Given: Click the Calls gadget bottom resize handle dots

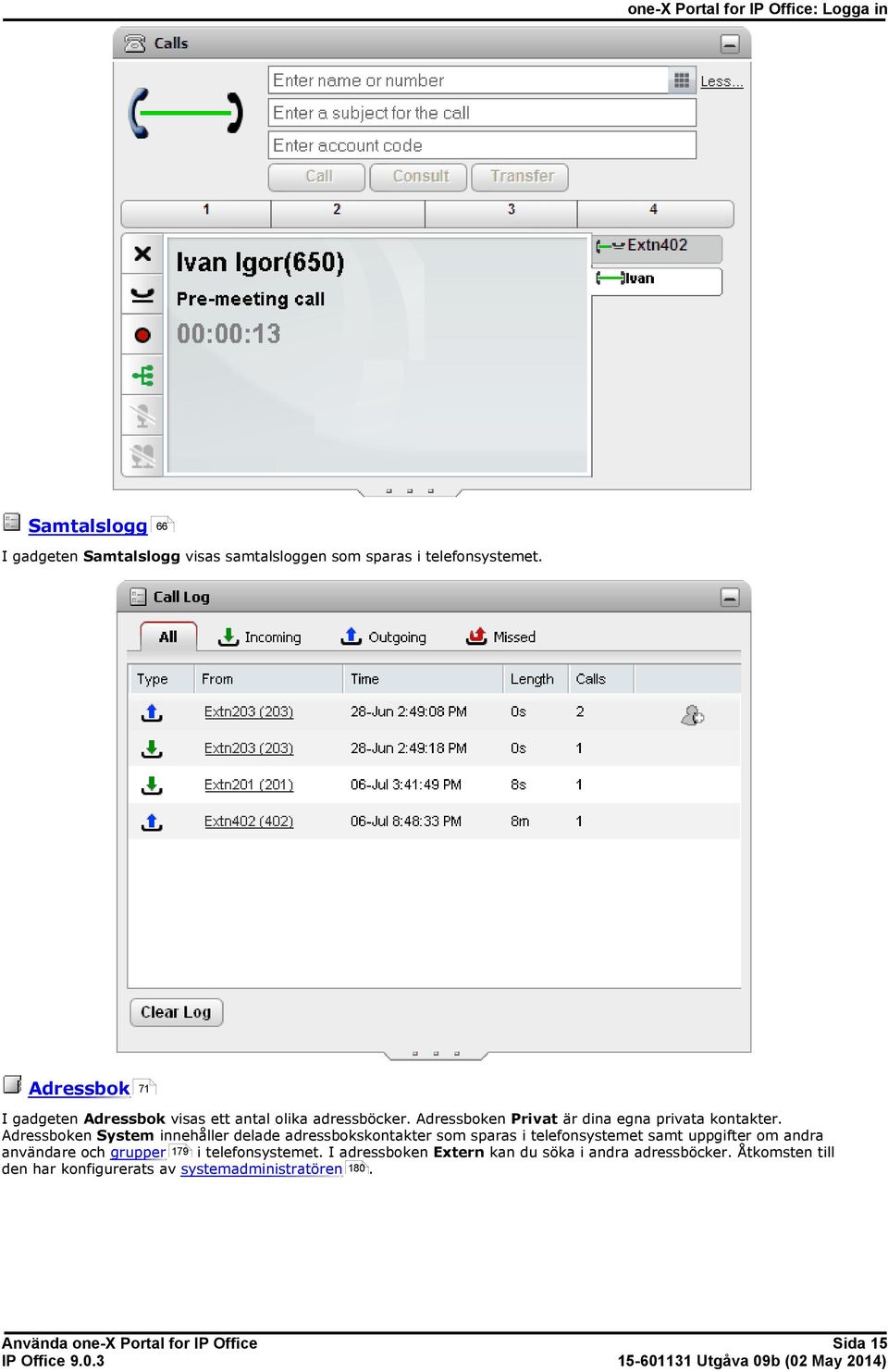Looking at the screenshot, I should click(x=410, y=491).
